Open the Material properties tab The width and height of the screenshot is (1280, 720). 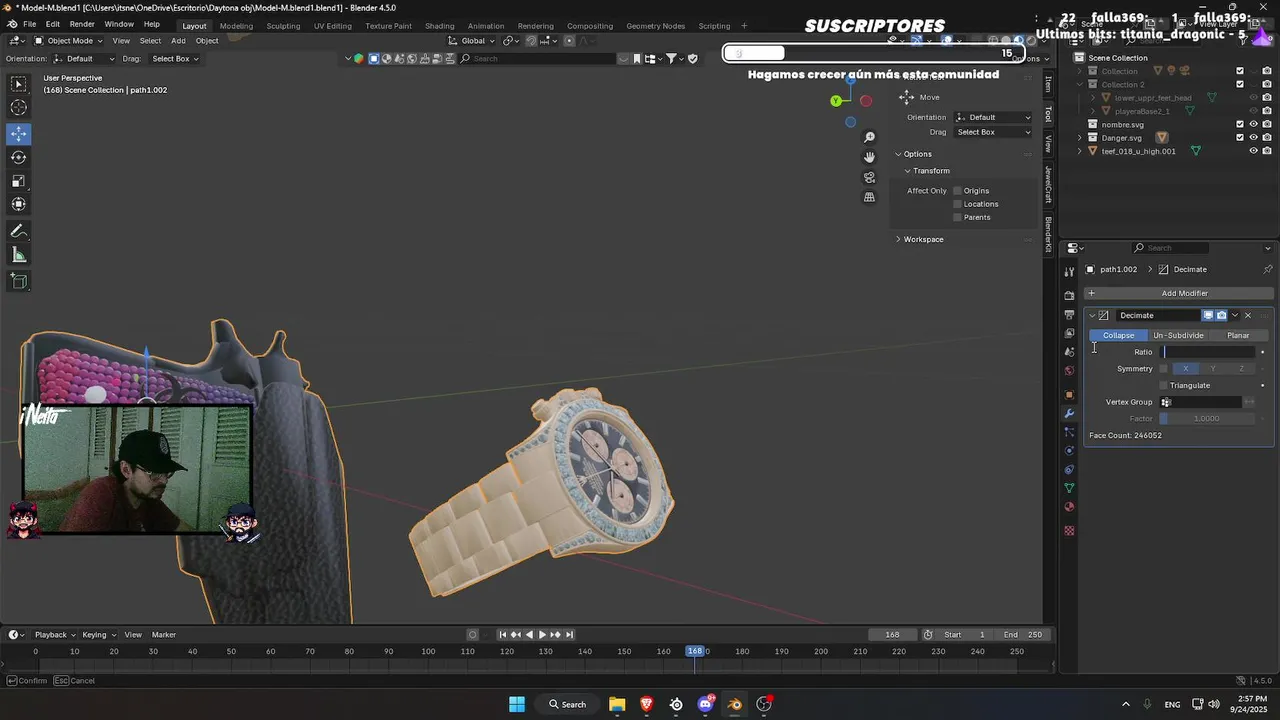(1069, 507)
